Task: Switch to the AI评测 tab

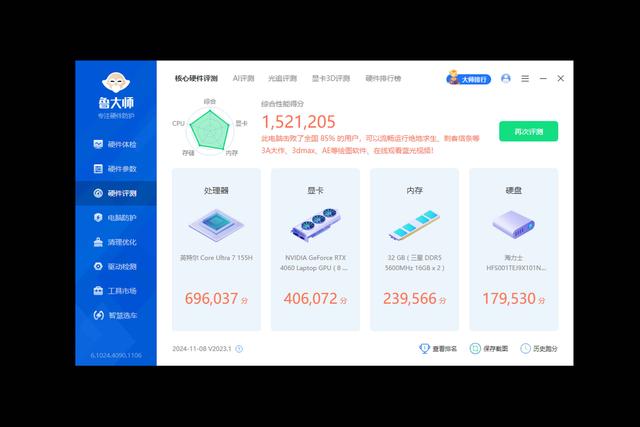Action: pyautogui.click(x=243, y=78)
